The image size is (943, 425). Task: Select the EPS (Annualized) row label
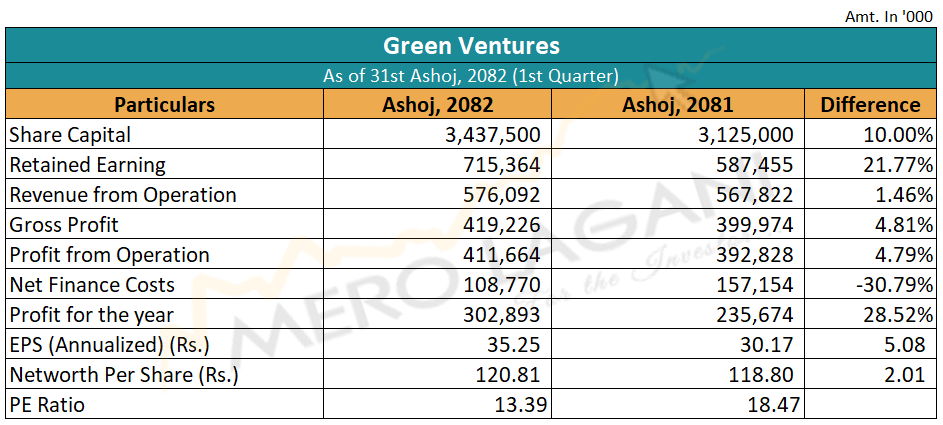[109, 345]
